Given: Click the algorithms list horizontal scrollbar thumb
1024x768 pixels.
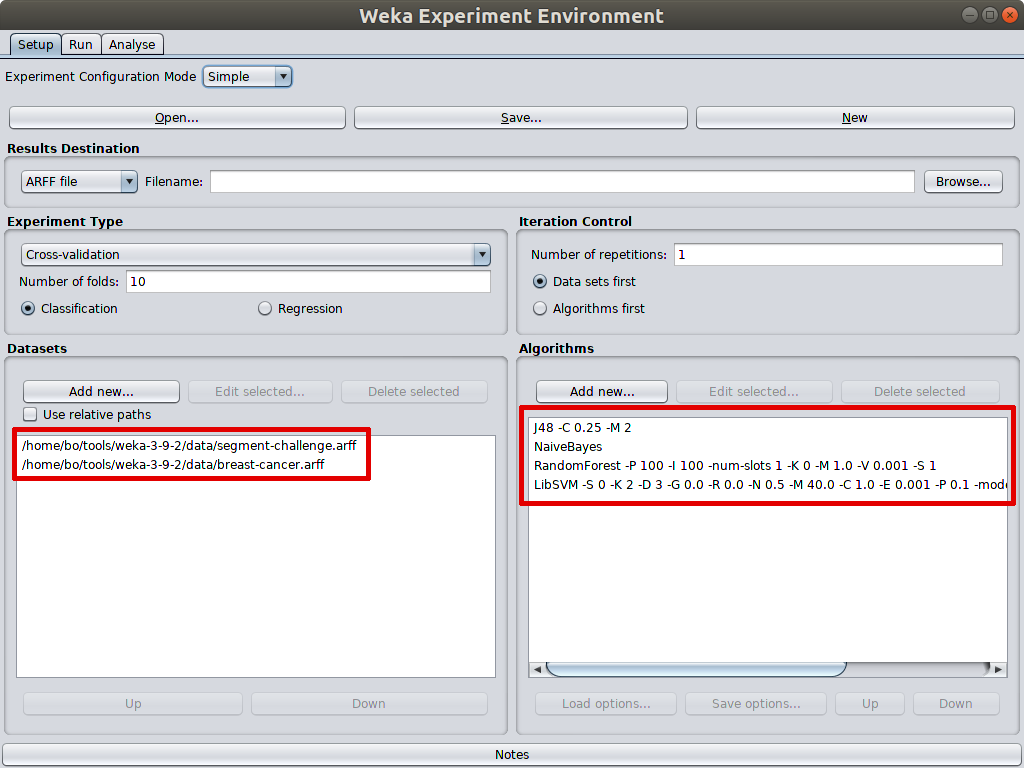Looking at the screenshot, I should point(696,669).
